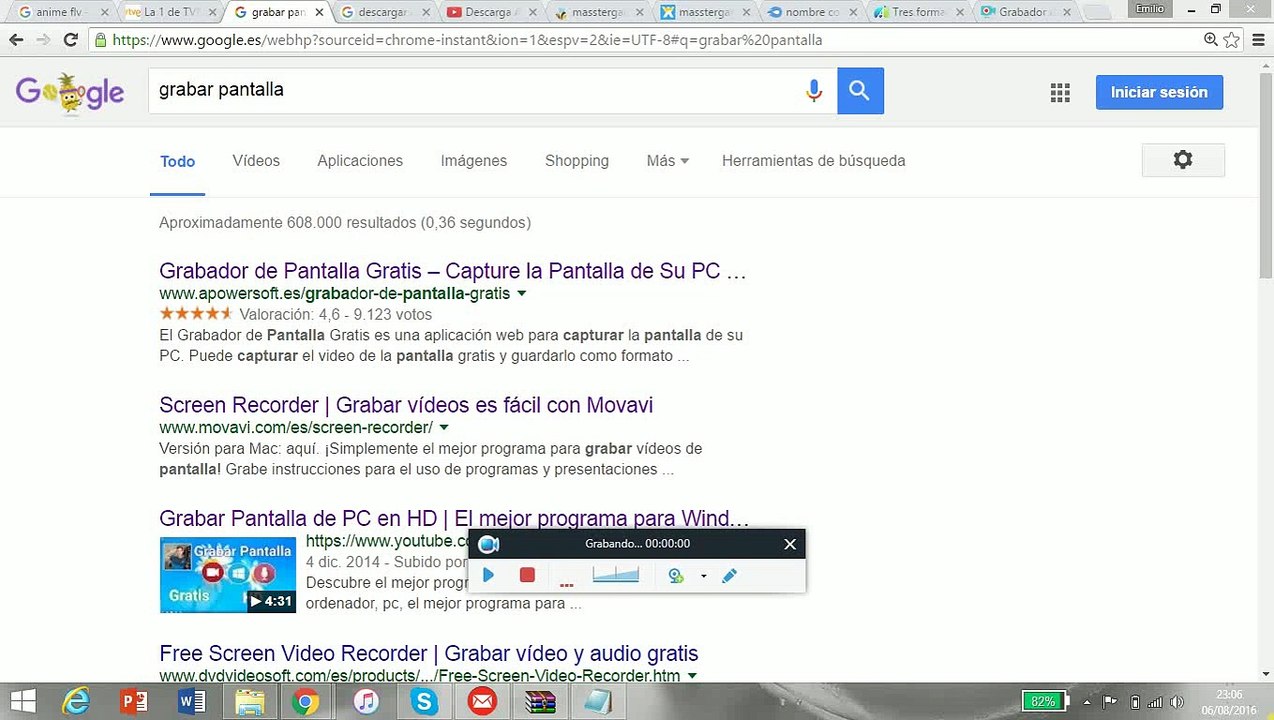Open PowerPoint from the taskbar

(x=134, y=701)
